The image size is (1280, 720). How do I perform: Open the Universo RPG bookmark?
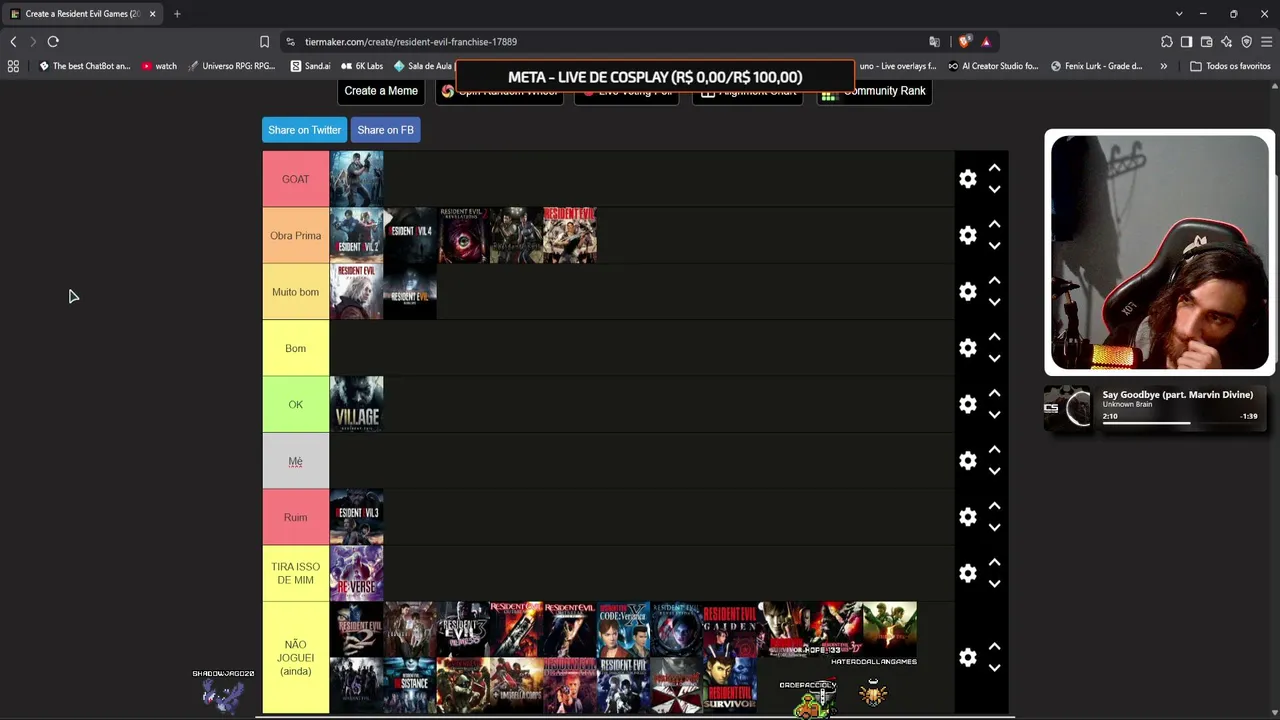pos(231,66)
